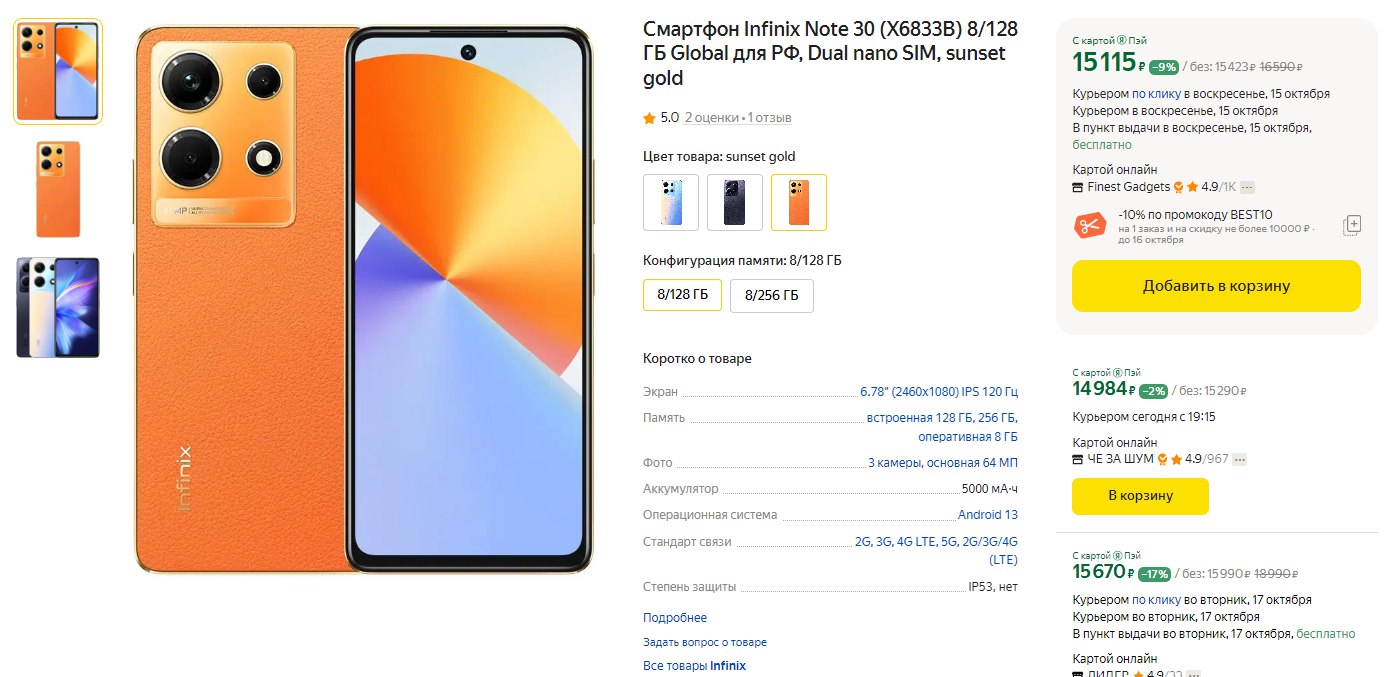This screenshot has width=1390, height=677.
Task: Copy the BEST10 promo code icon
Action: [1352, 225]
